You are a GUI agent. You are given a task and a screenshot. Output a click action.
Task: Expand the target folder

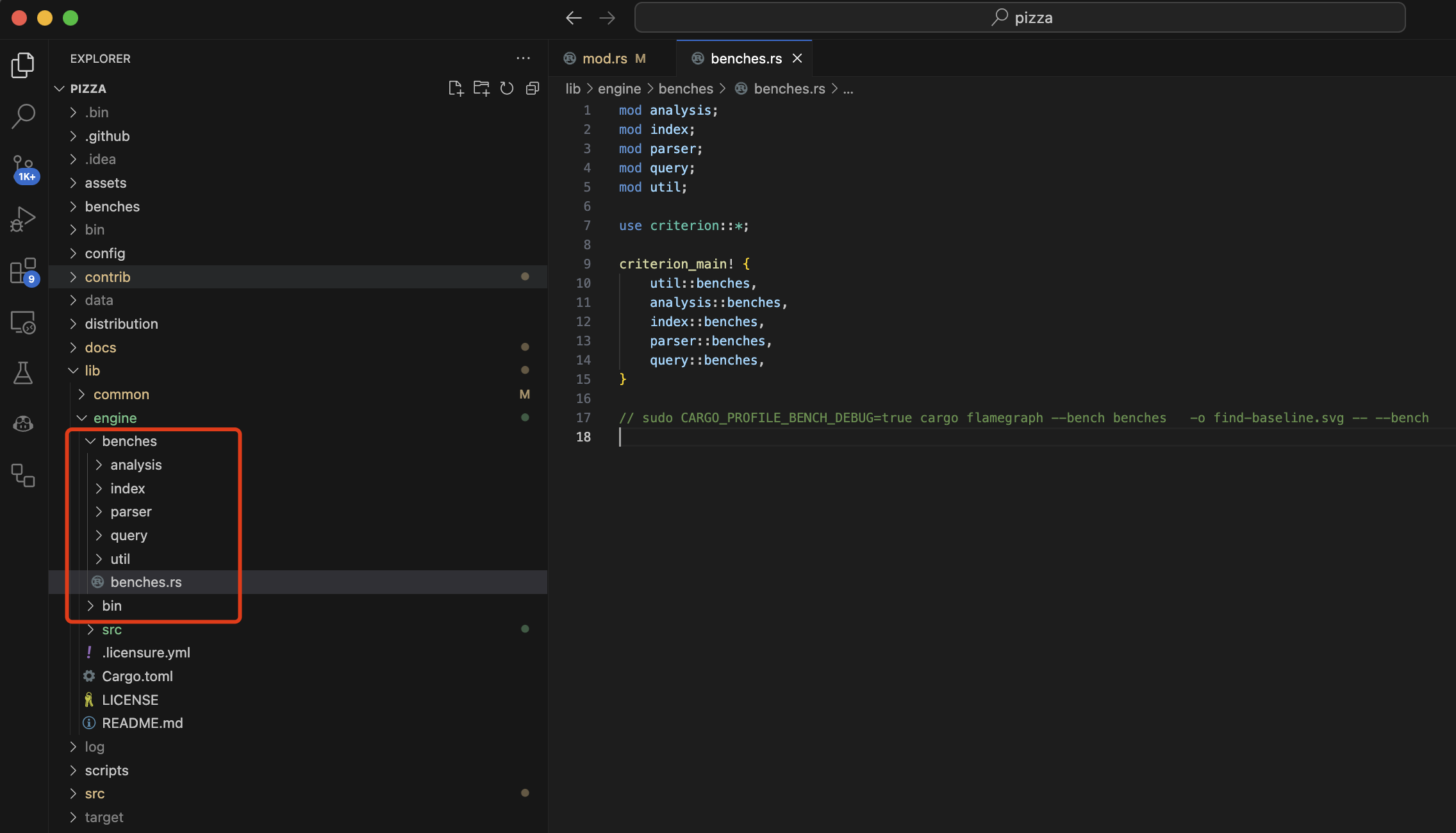[298, 817]
